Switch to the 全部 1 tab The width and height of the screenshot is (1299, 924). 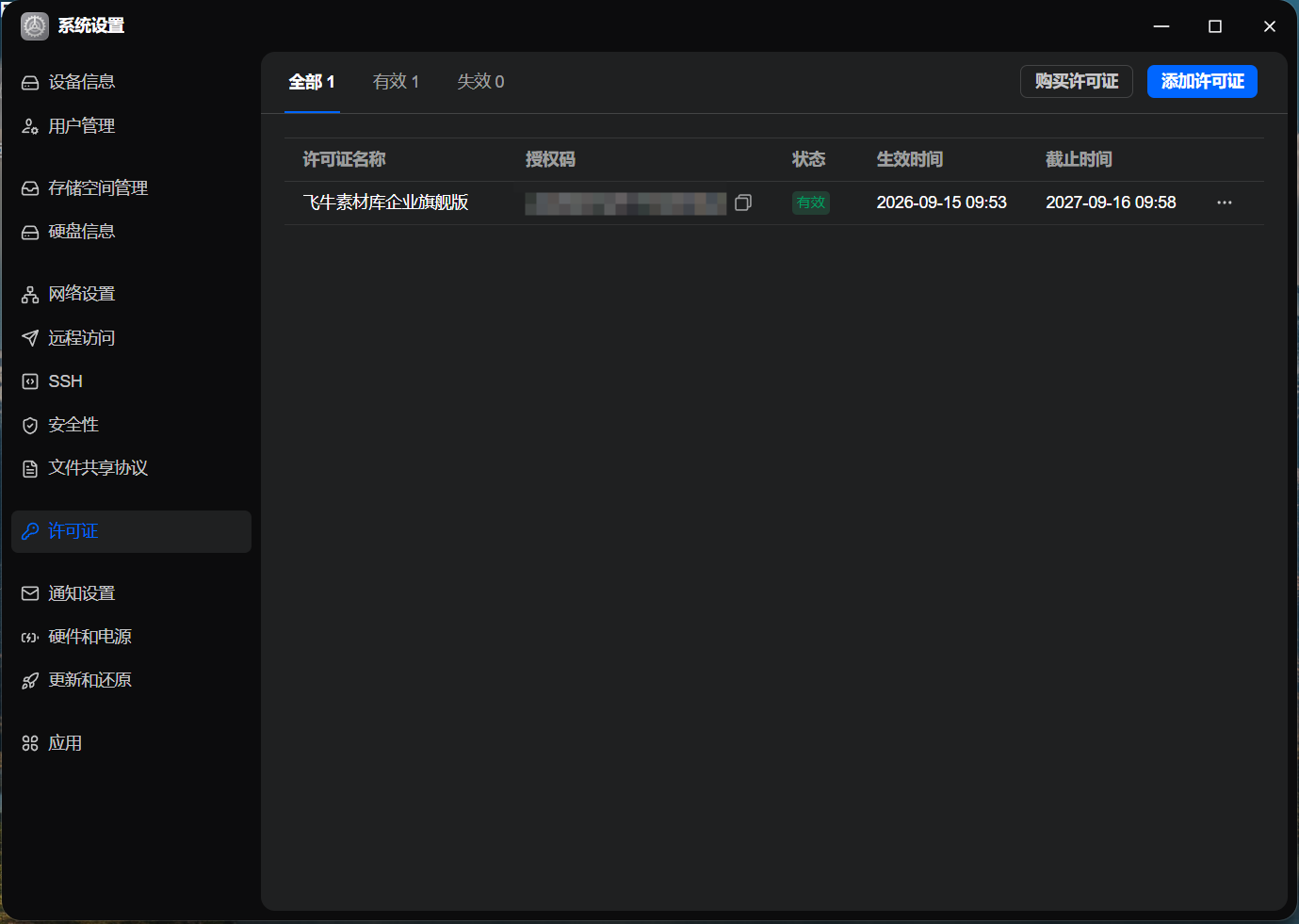click(312, 82)
